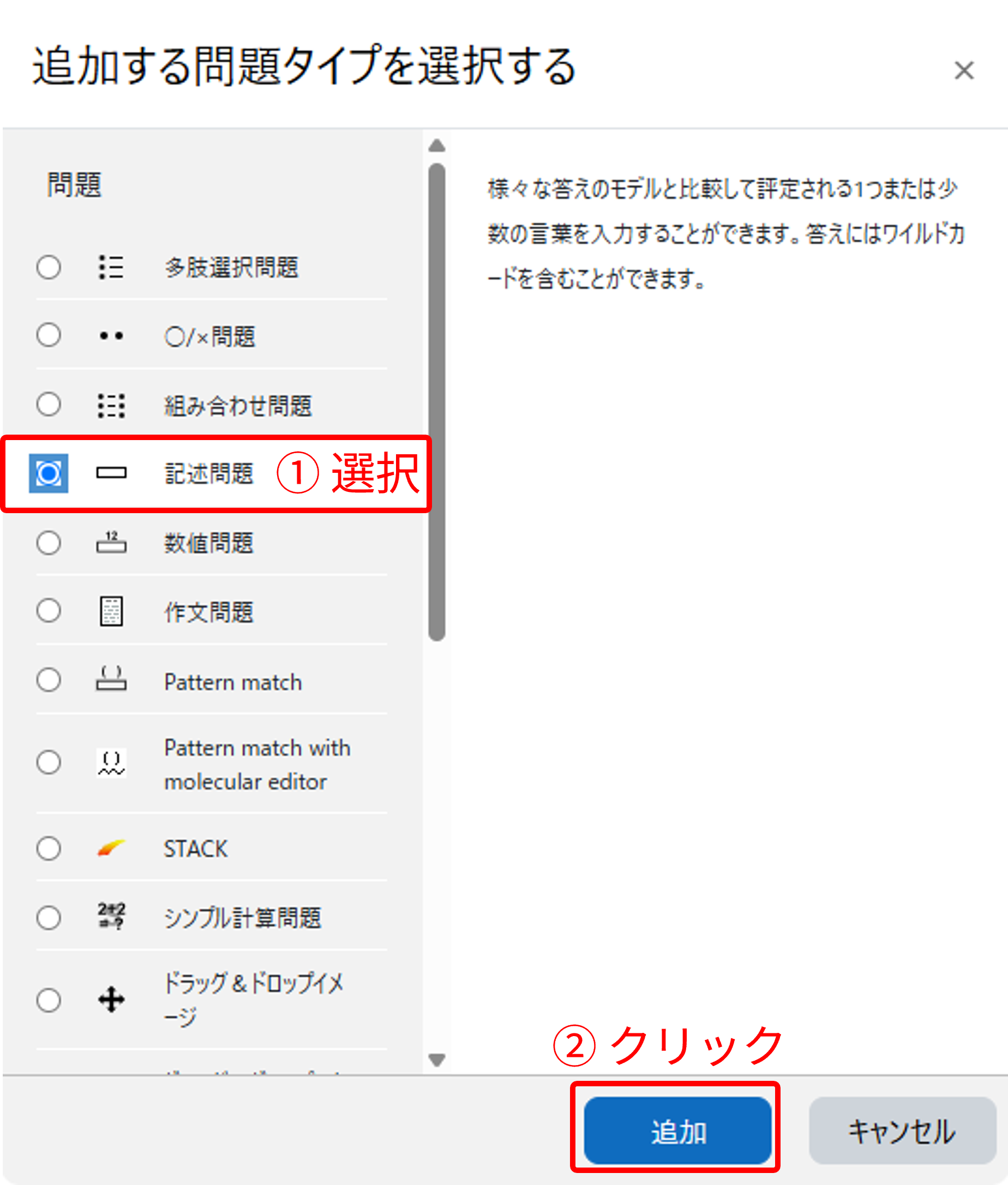Select the 記述問題 radio button
Screen dimensions: 1008x1185
(x=49, y=473)
